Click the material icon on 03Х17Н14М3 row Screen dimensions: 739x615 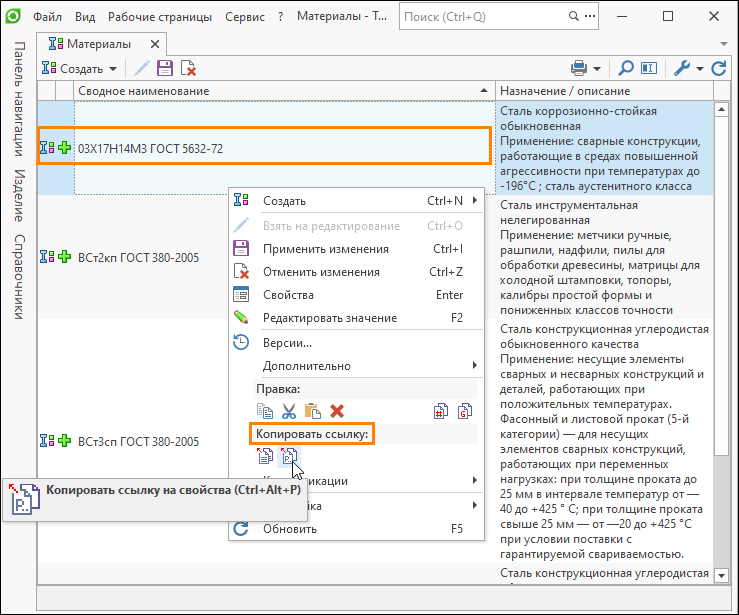pos(47,148)
